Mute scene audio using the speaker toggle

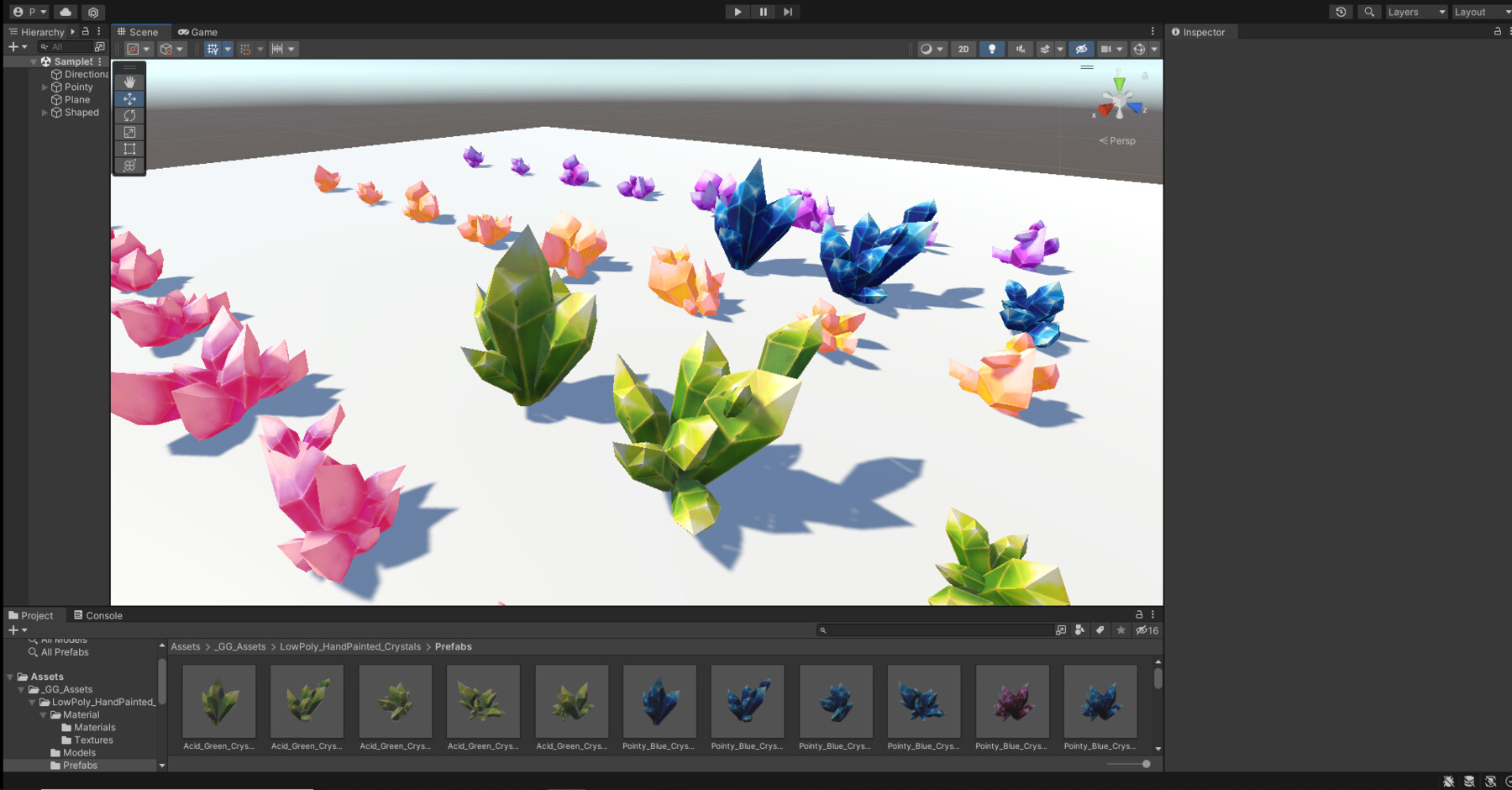1019,49
